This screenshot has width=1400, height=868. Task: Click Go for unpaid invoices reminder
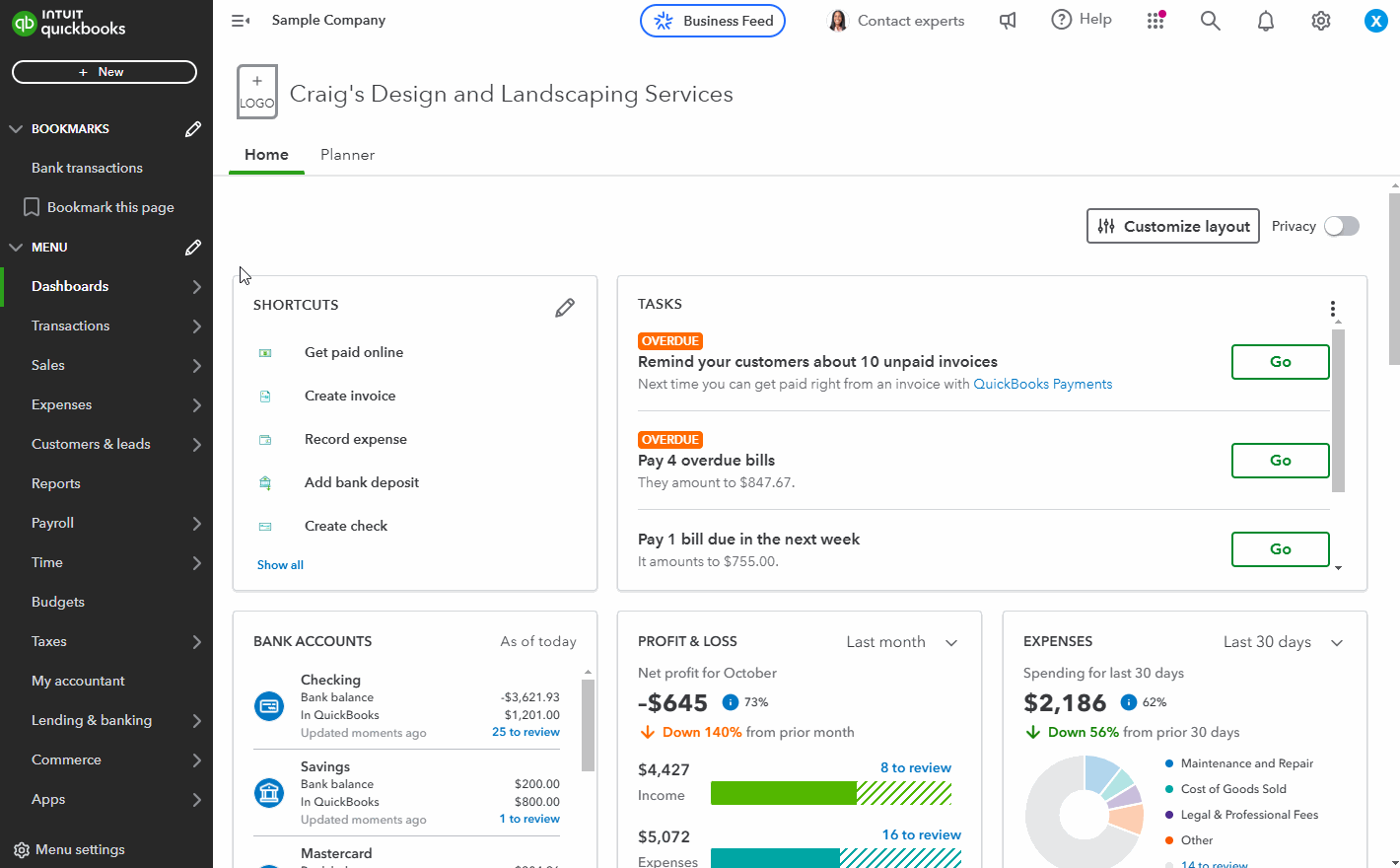(x=1281, y=362)
